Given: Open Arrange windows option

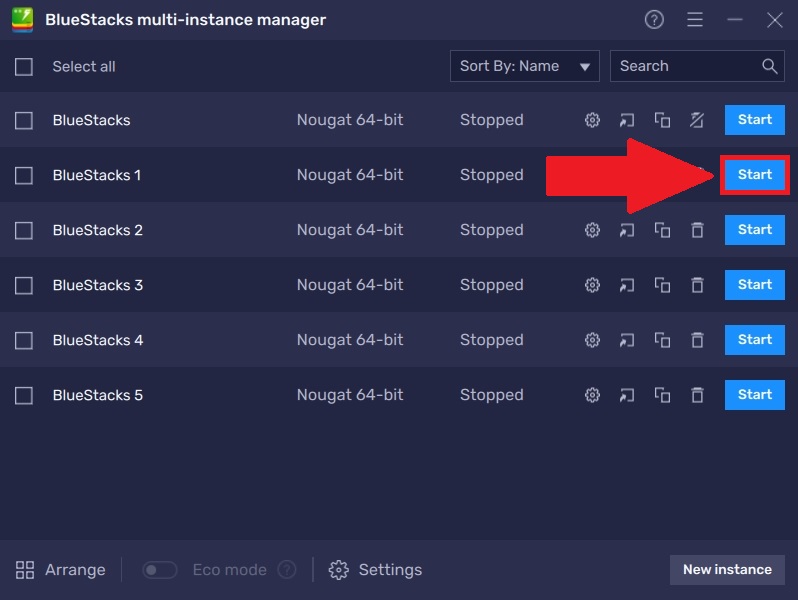Looking at the screenshot, I should pos(61,569).
